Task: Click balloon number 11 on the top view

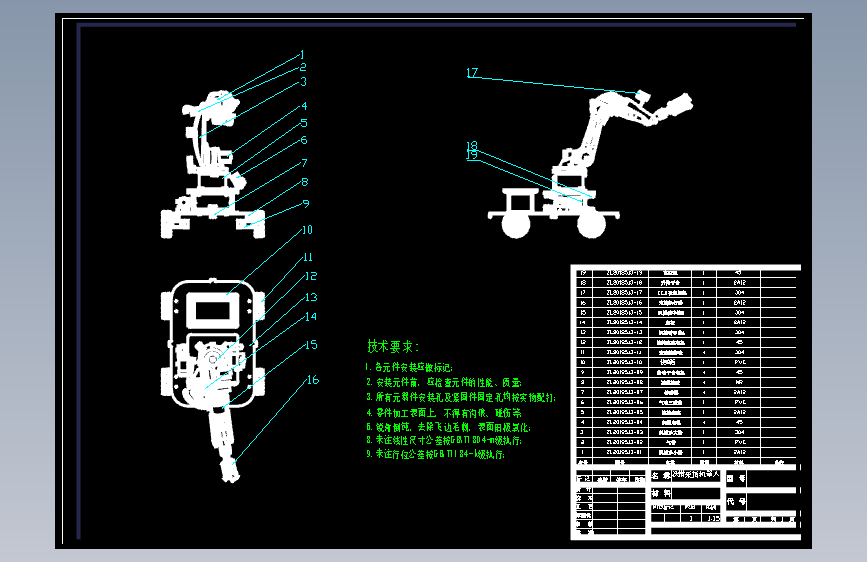Action: (x=308, y=257)
